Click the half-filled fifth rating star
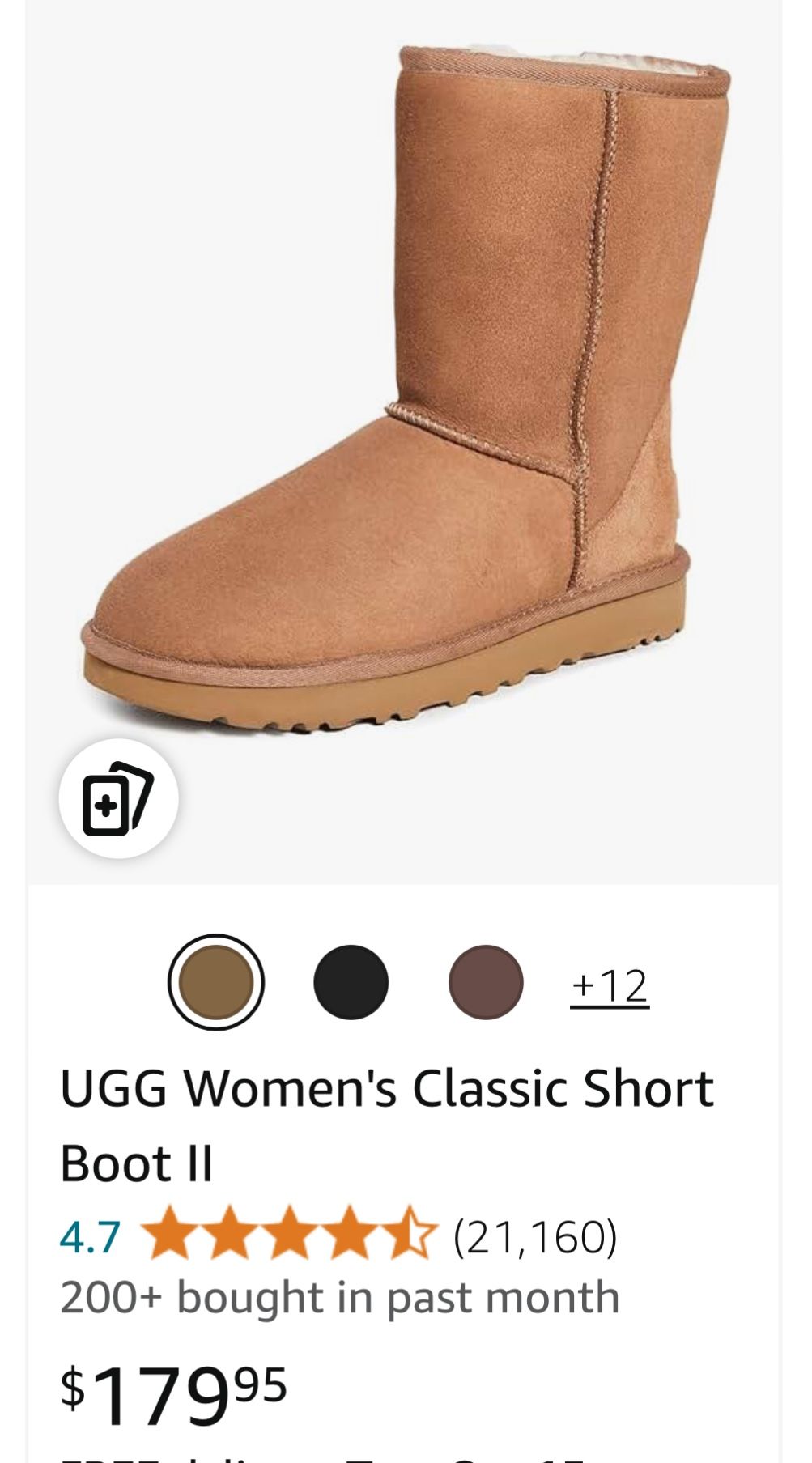812x1463 pixels. point(410,1233)
